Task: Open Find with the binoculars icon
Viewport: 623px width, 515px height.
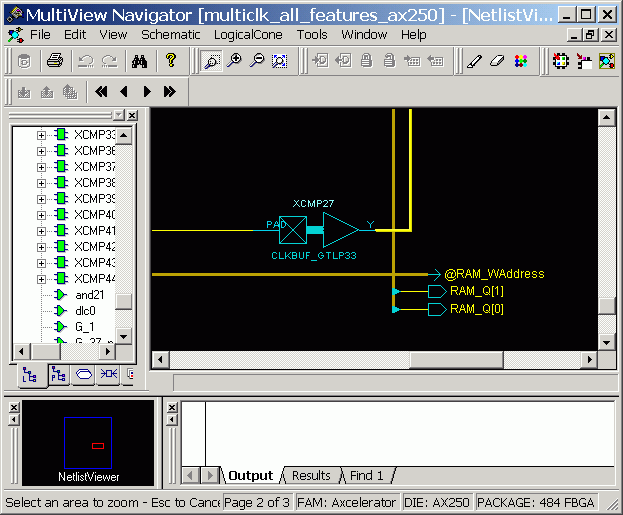Action: [139, 61]
